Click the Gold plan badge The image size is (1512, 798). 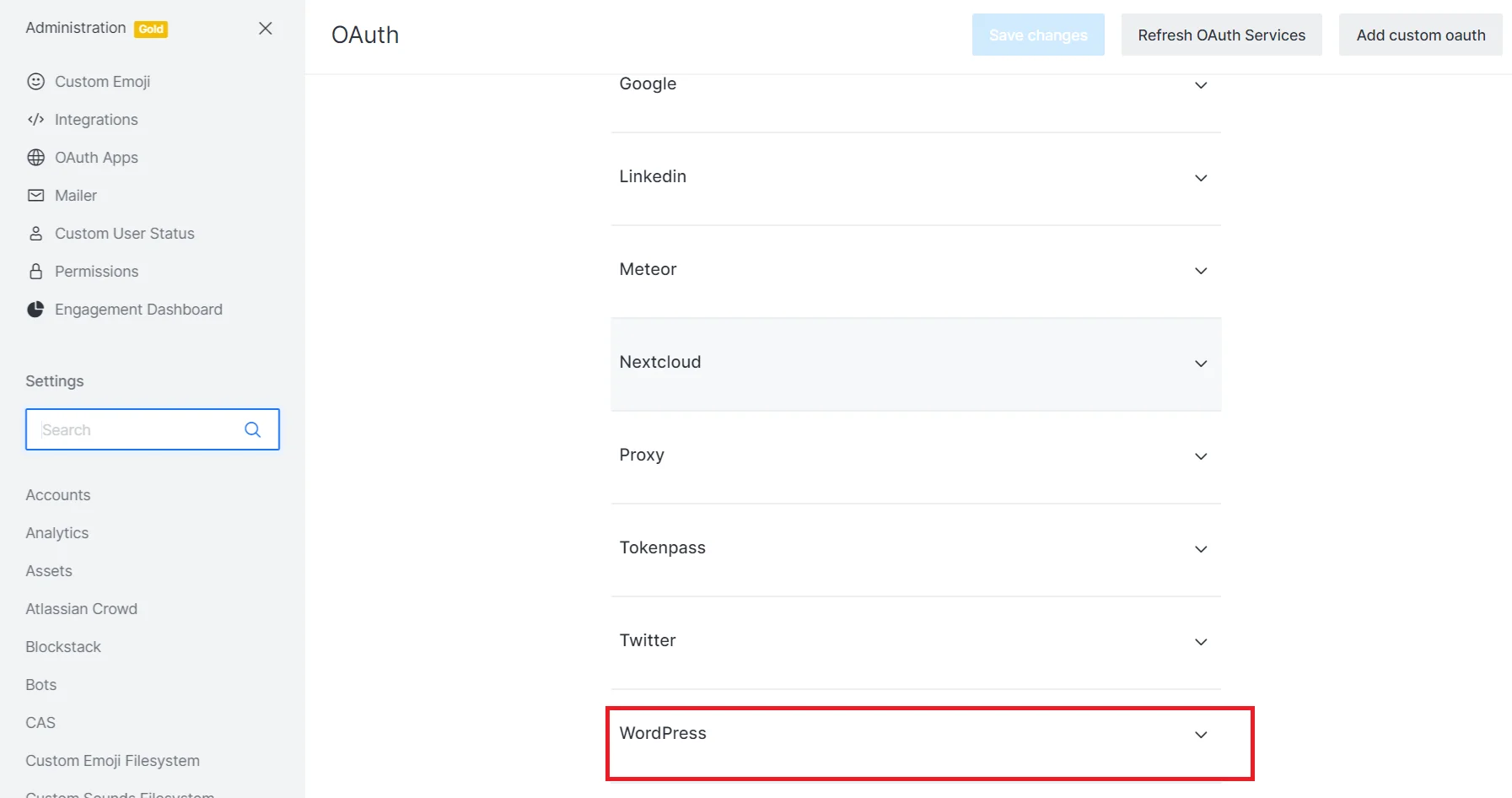[x=151, y=29]
